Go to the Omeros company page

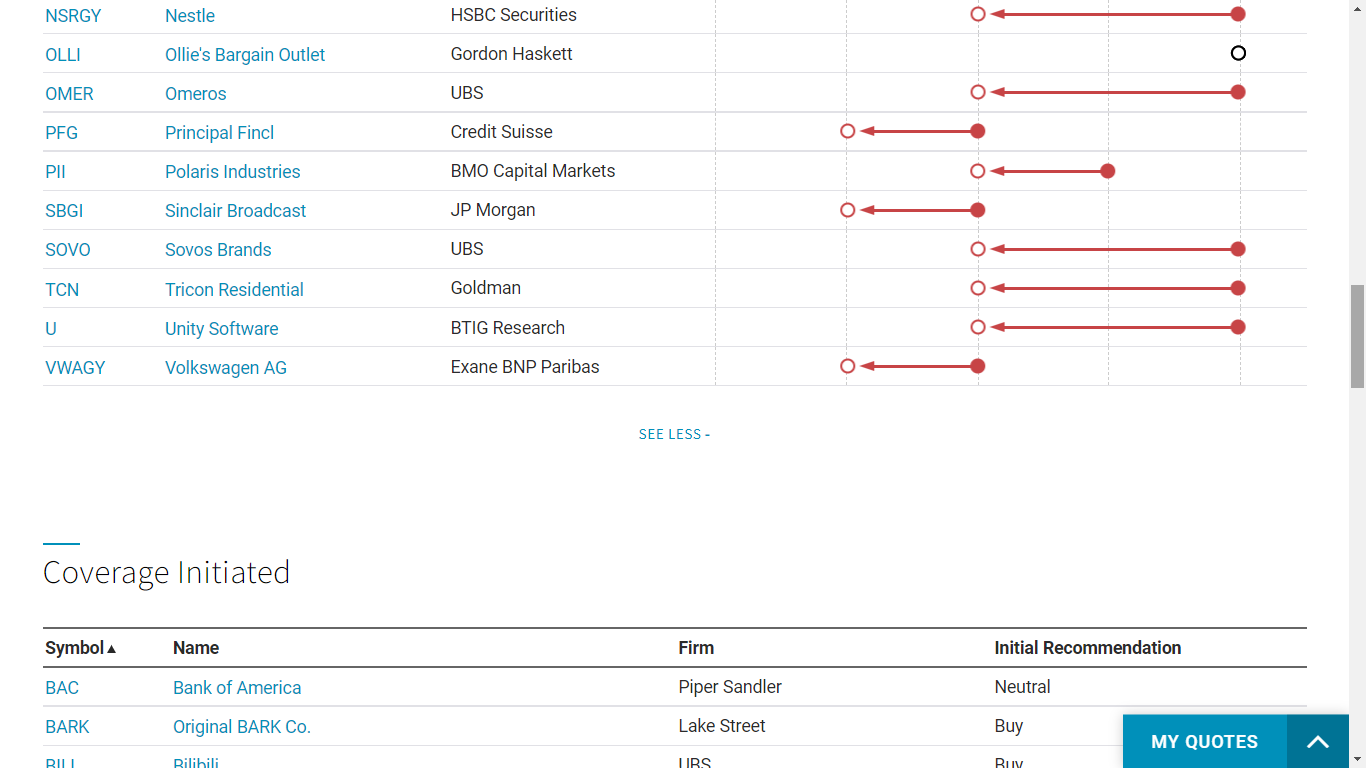coord(196,94)
